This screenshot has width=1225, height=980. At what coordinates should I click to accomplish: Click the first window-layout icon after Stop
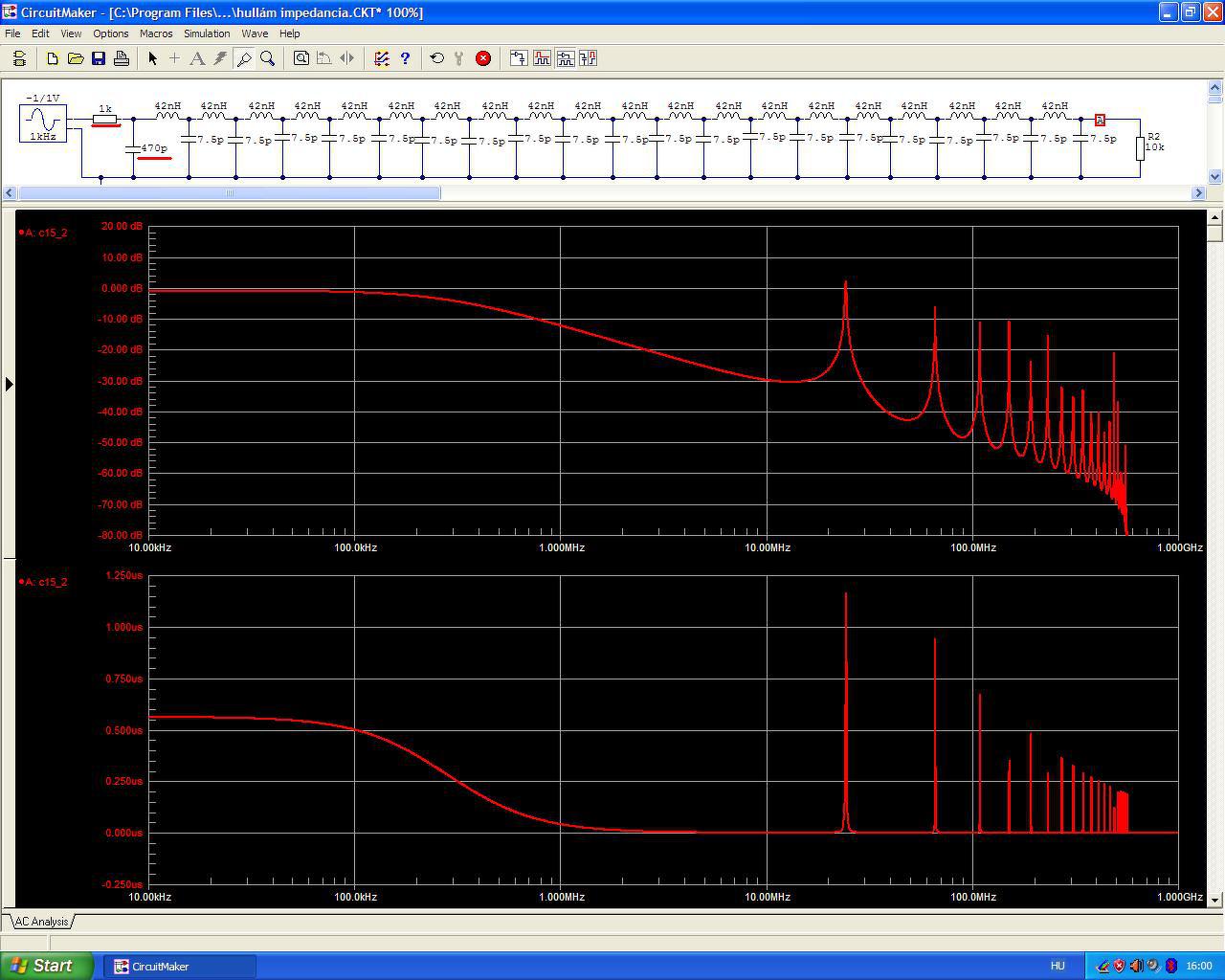pyautogui.click(x=519, y=58)
